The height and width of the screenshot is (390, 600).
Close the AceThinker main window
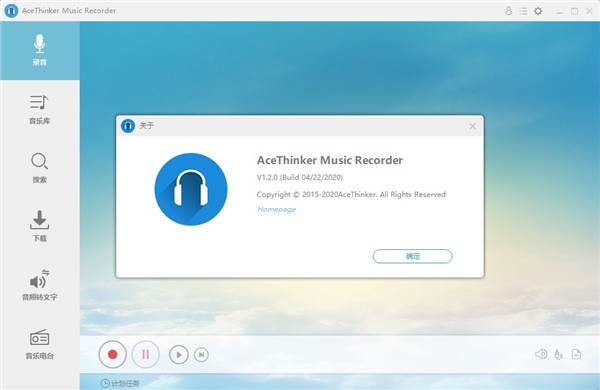pyautogui.click(x=589, y=11)
